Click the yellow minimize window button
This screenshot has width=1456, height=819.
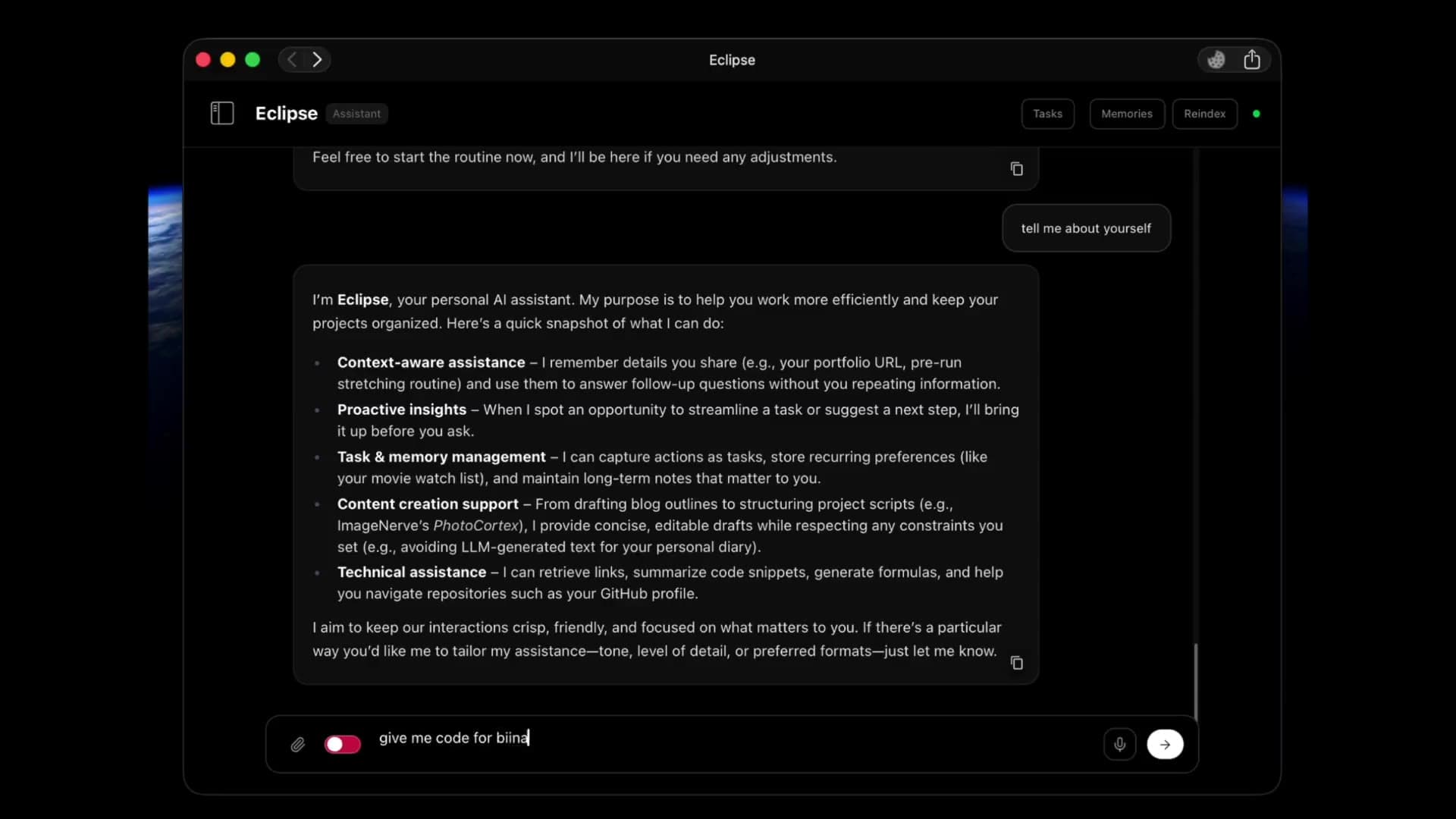(x=227, y=60)
